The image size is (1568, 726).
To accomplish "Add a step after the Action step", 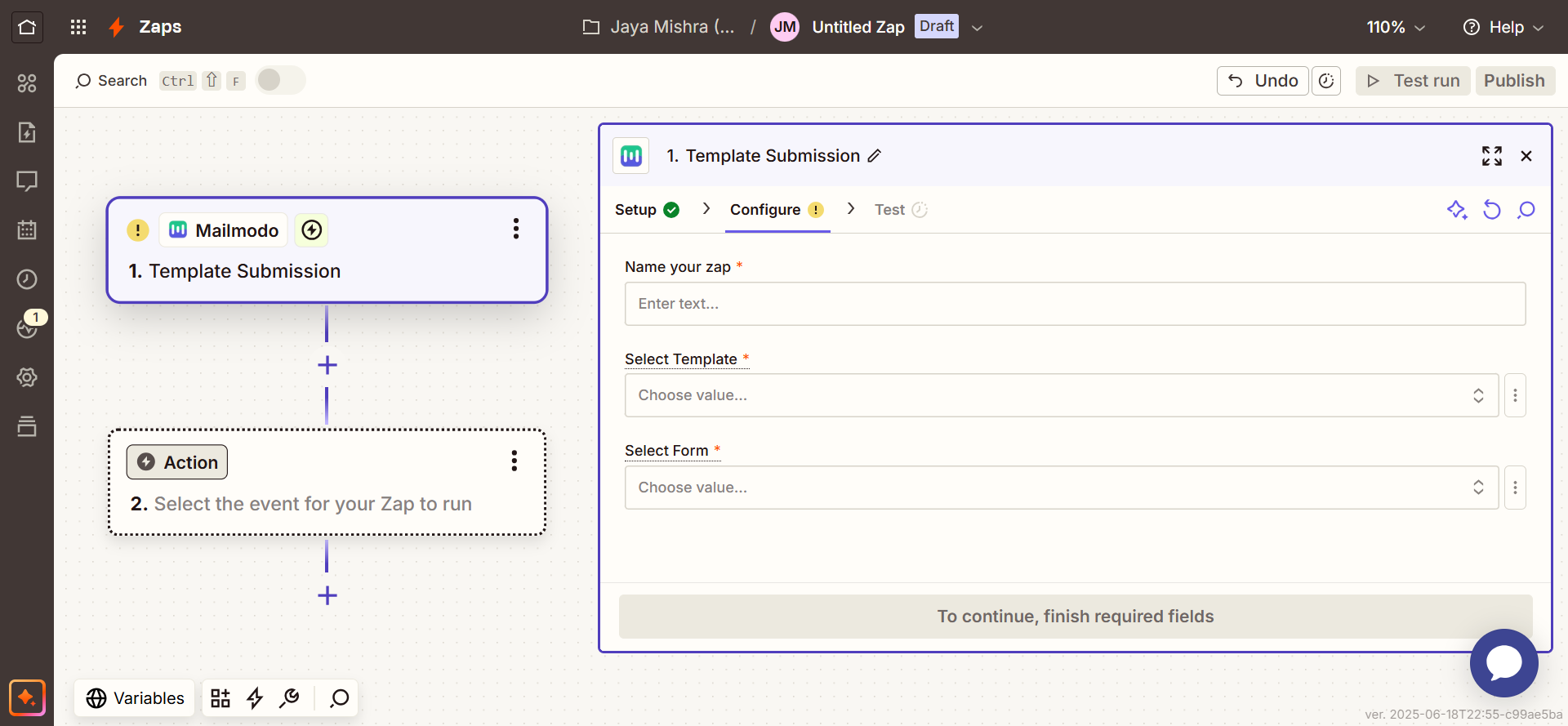I will point(327,595).
